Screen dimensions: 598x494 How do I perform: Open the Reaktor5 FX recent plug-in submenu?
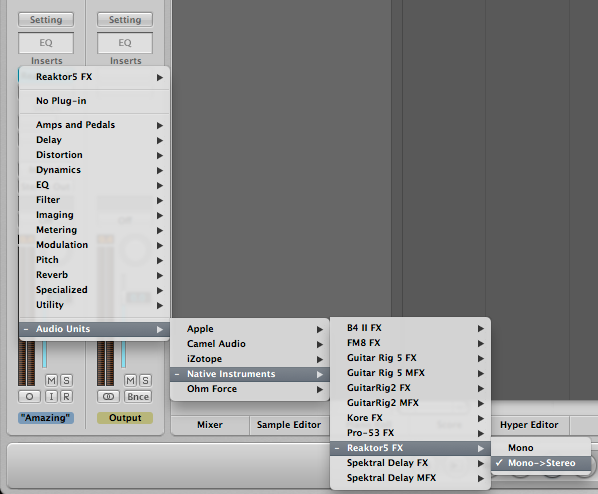coord(94,77)
